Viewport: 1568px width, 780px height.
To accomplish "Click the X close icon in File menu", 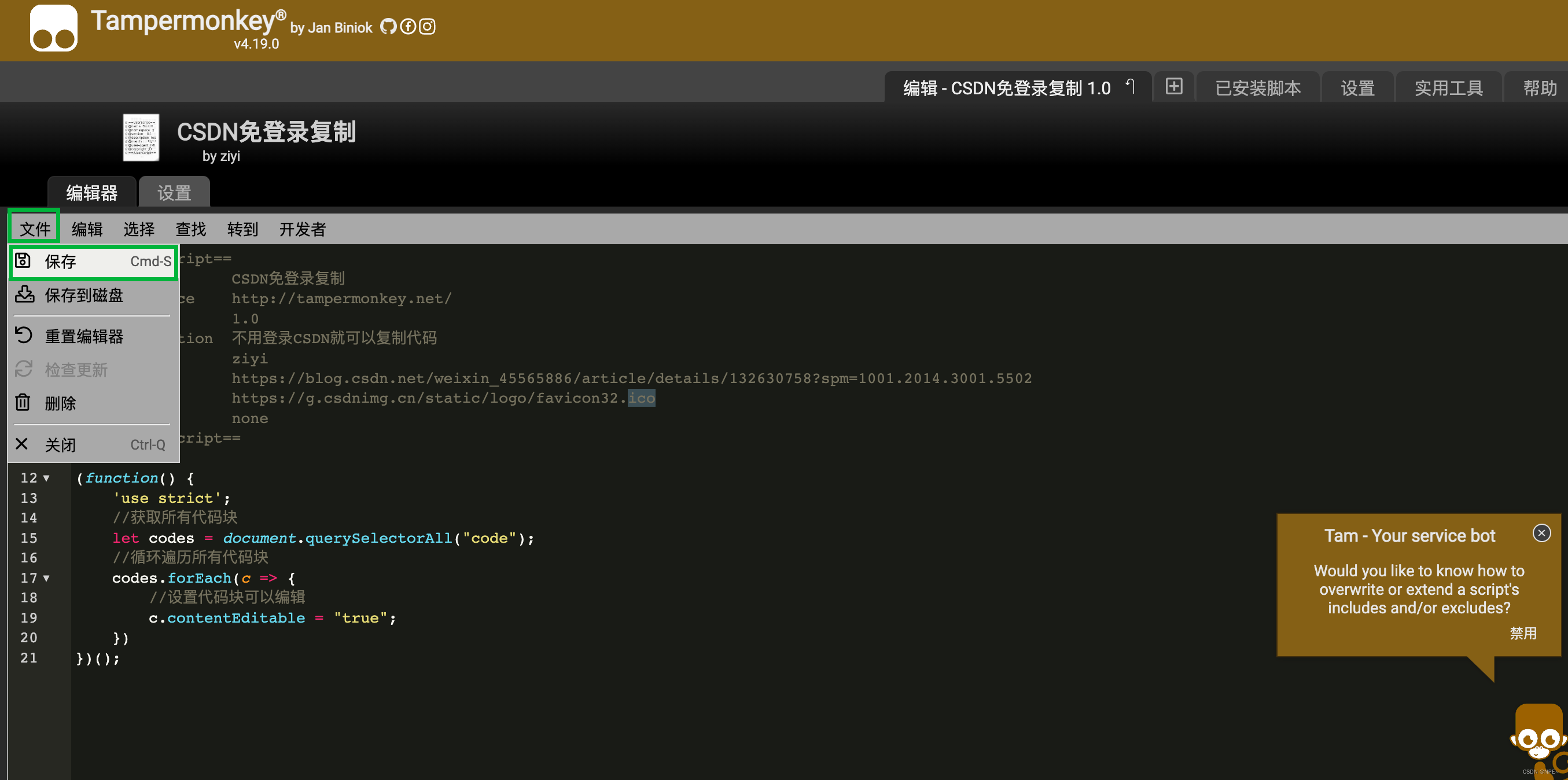I will point(22,444).
